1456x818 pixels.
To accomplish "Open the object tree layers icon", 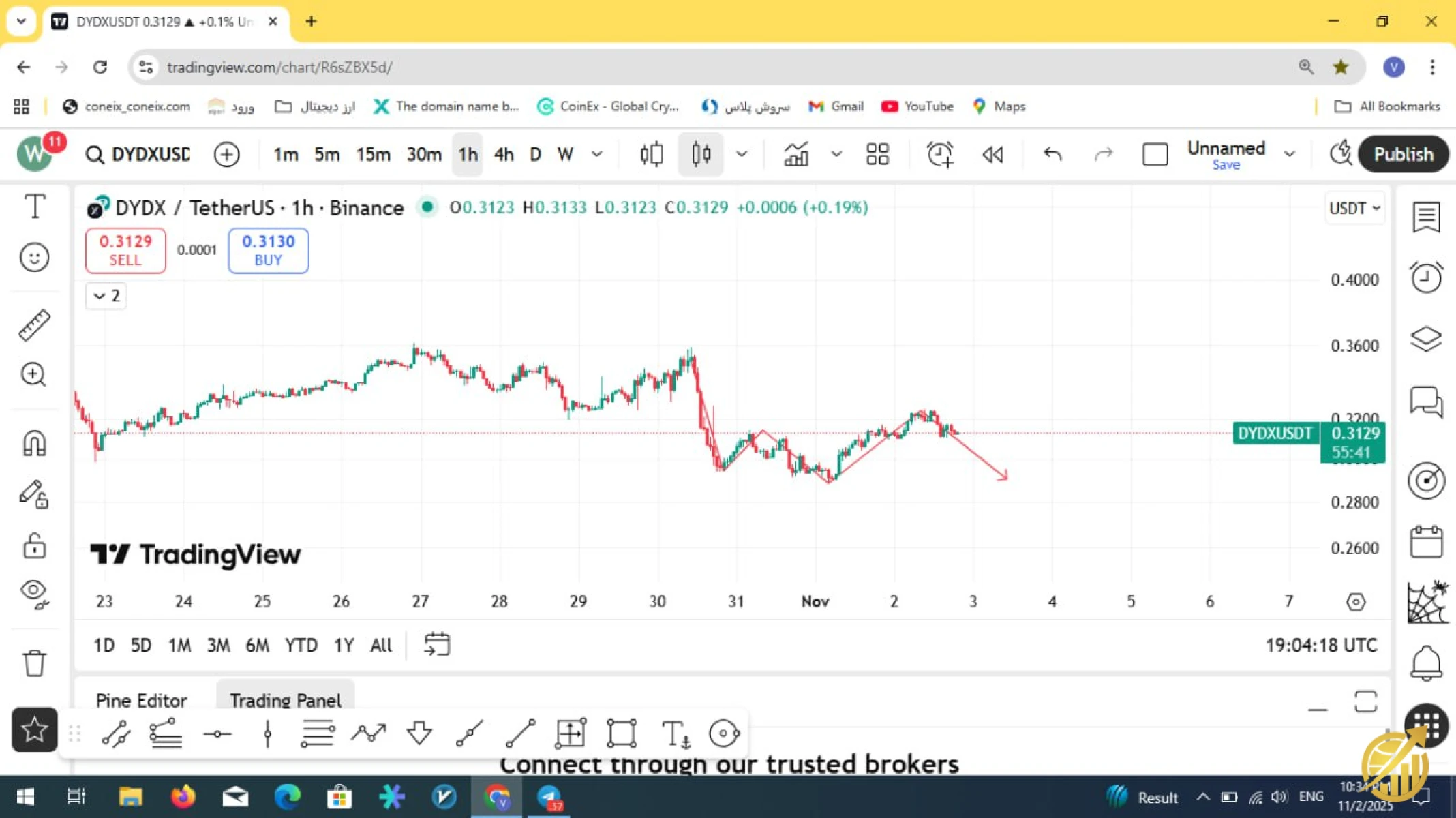I will 1426,339.
